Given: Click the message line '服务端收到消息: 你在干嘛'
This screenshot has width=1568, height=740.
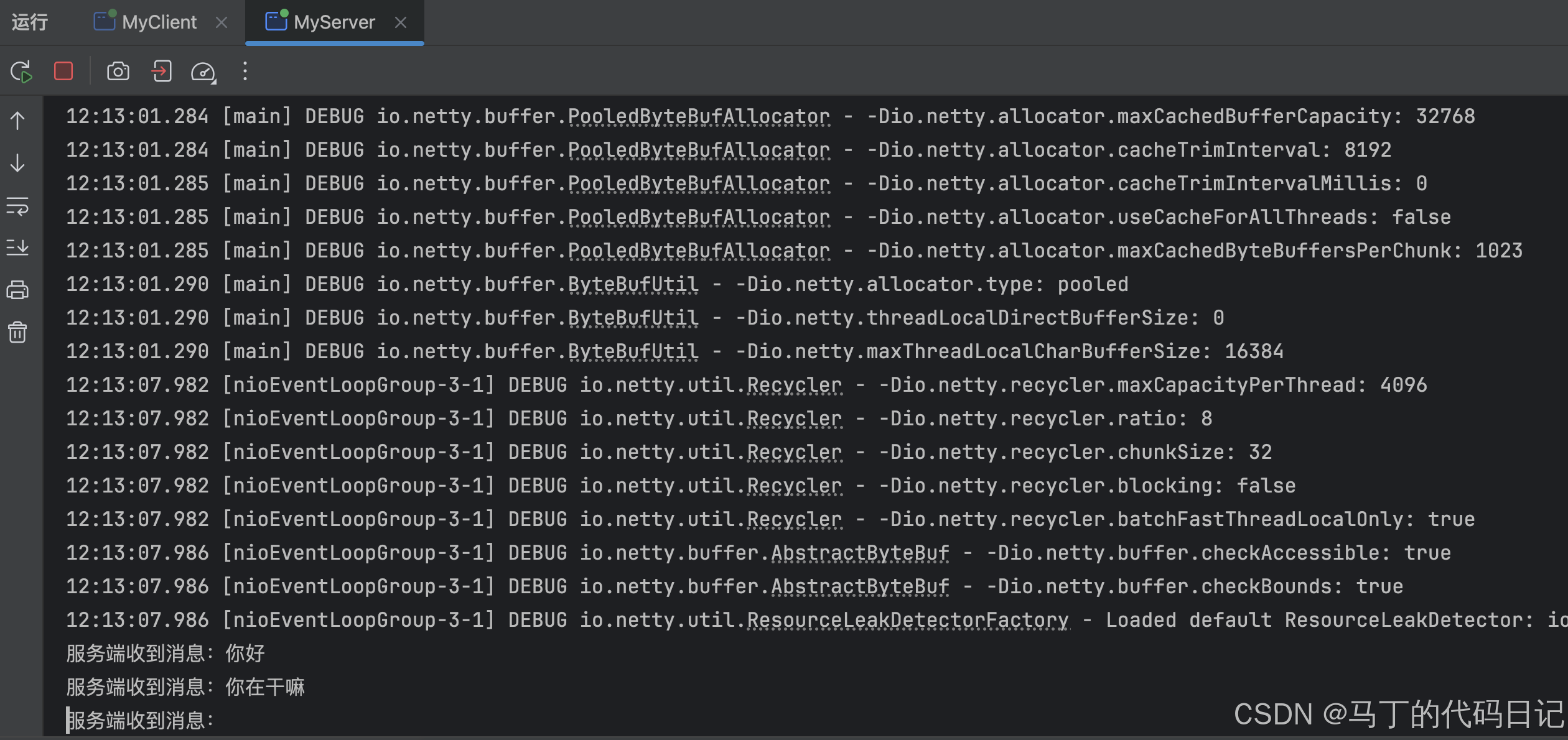Looking at the screenshot, I should pos(185,687).
